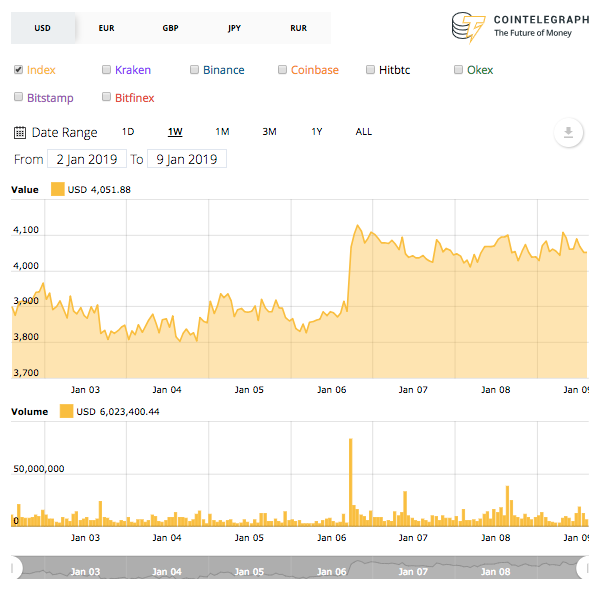Click the download chart icon button
The height and width of the screenshot is (591, 601).
[568, 133]
